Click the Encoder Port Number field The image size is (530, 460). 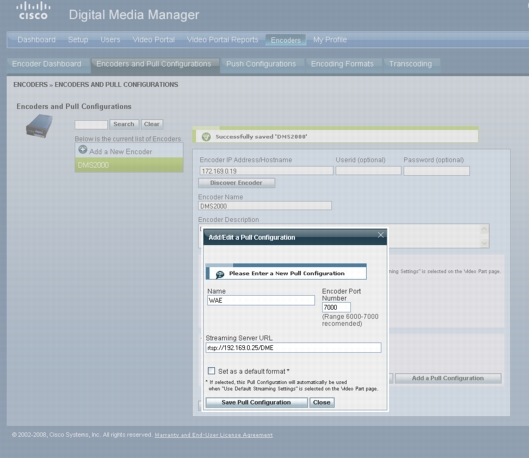(x=336, y=307)
